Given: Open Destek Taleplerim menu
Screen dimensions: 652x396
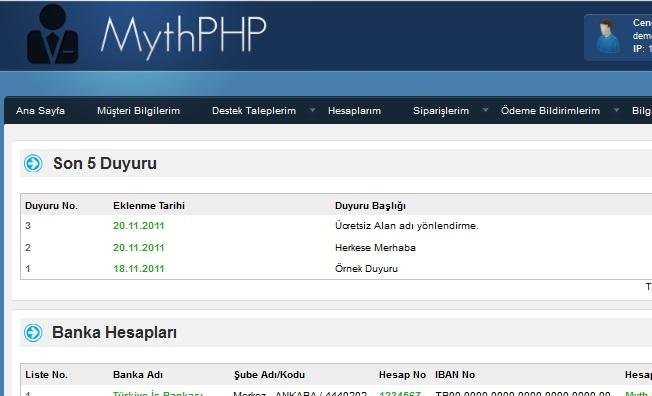Looking at the screenshot, I should [x=254, y=111].
